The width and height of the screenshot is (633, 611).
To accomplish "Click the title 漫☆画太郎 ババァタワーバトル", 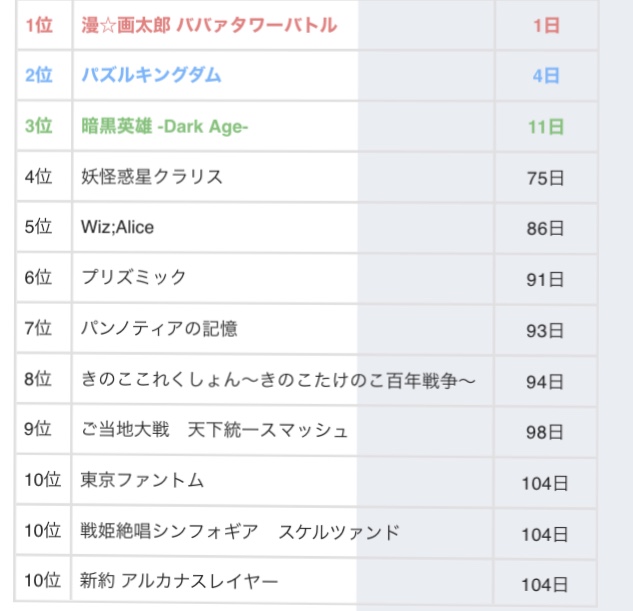I will pos(209,25).
